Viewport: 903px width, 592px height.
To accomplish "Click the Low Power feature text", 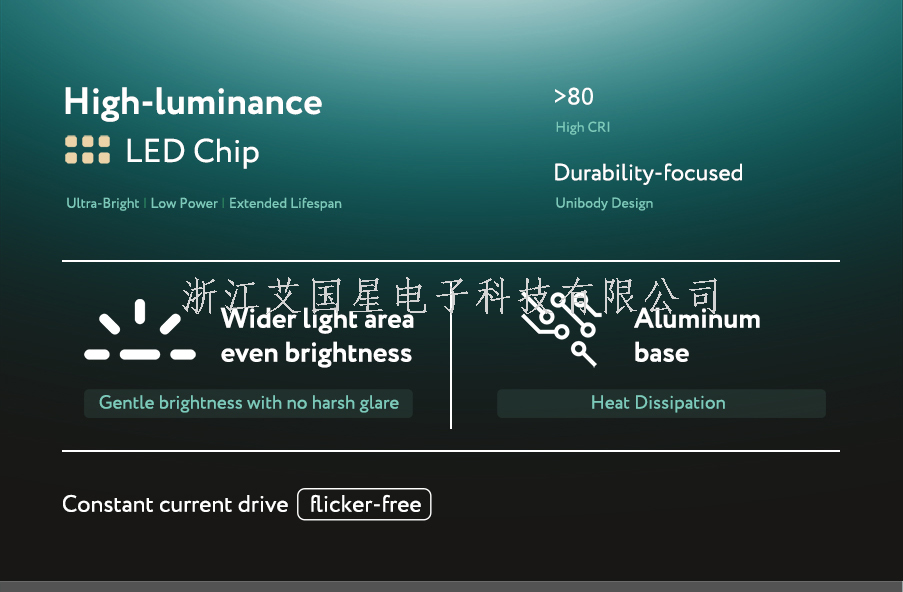I will click(184, 203).
